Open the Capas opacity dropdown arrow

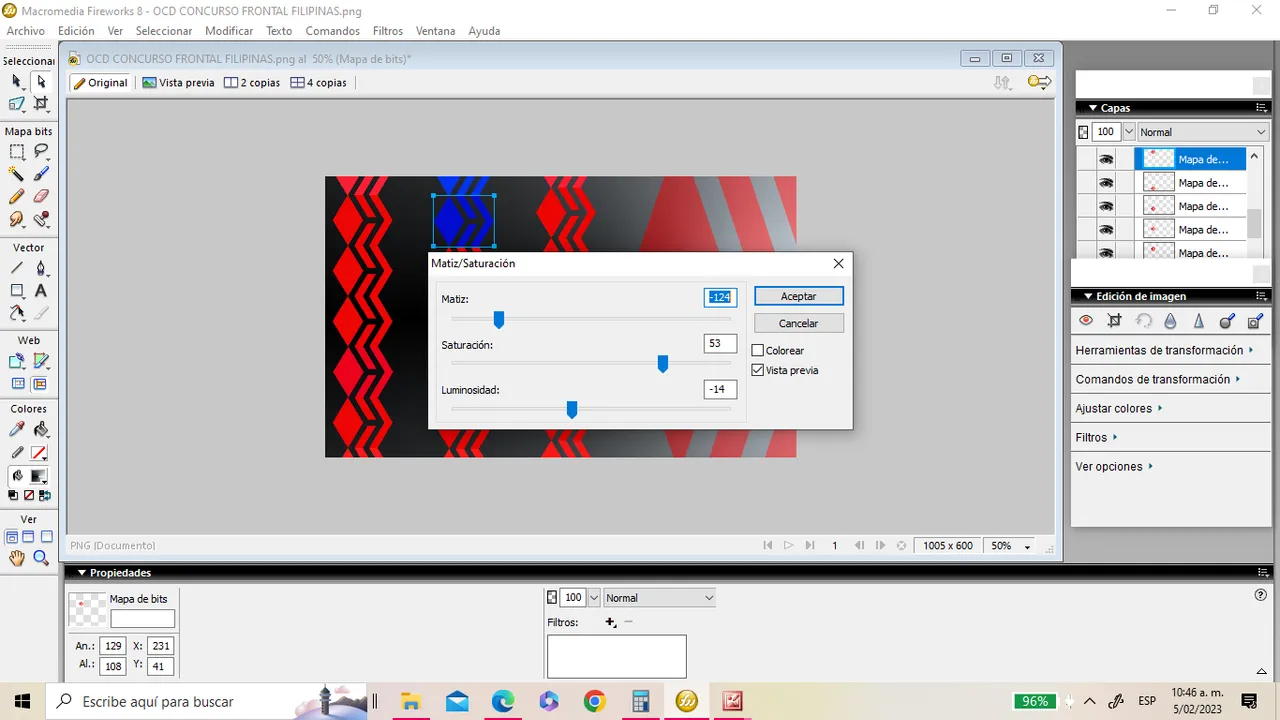[x=1129, y=132]
